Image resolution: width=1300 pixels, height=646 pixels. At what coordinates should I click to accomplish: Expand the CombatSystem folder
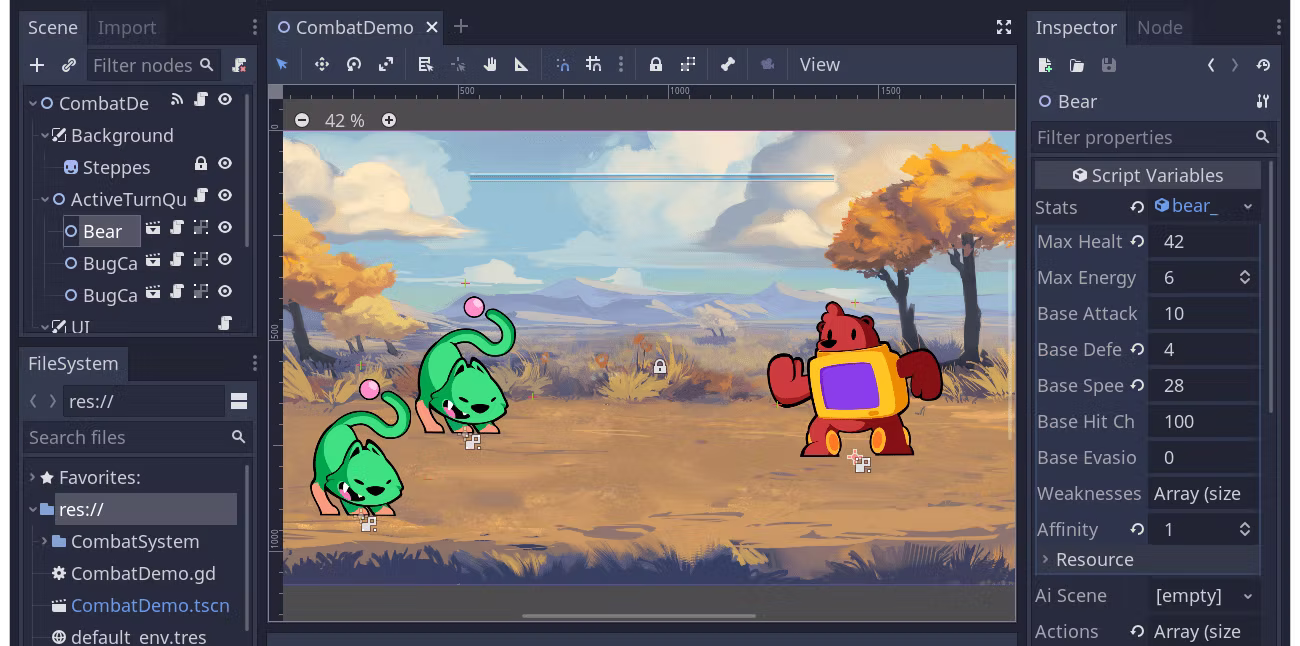click(x=45, y=541)
